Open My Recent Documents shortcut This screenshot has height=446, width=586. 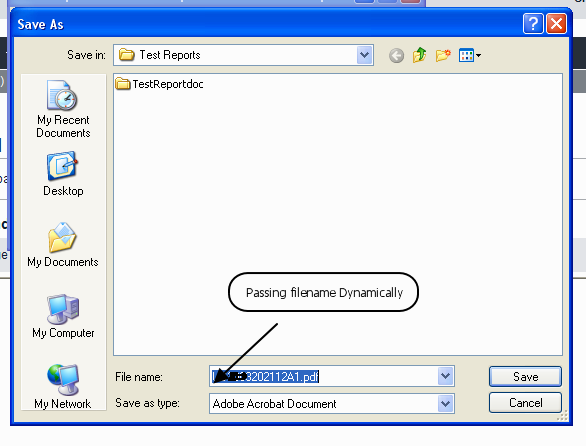[63, 109]
